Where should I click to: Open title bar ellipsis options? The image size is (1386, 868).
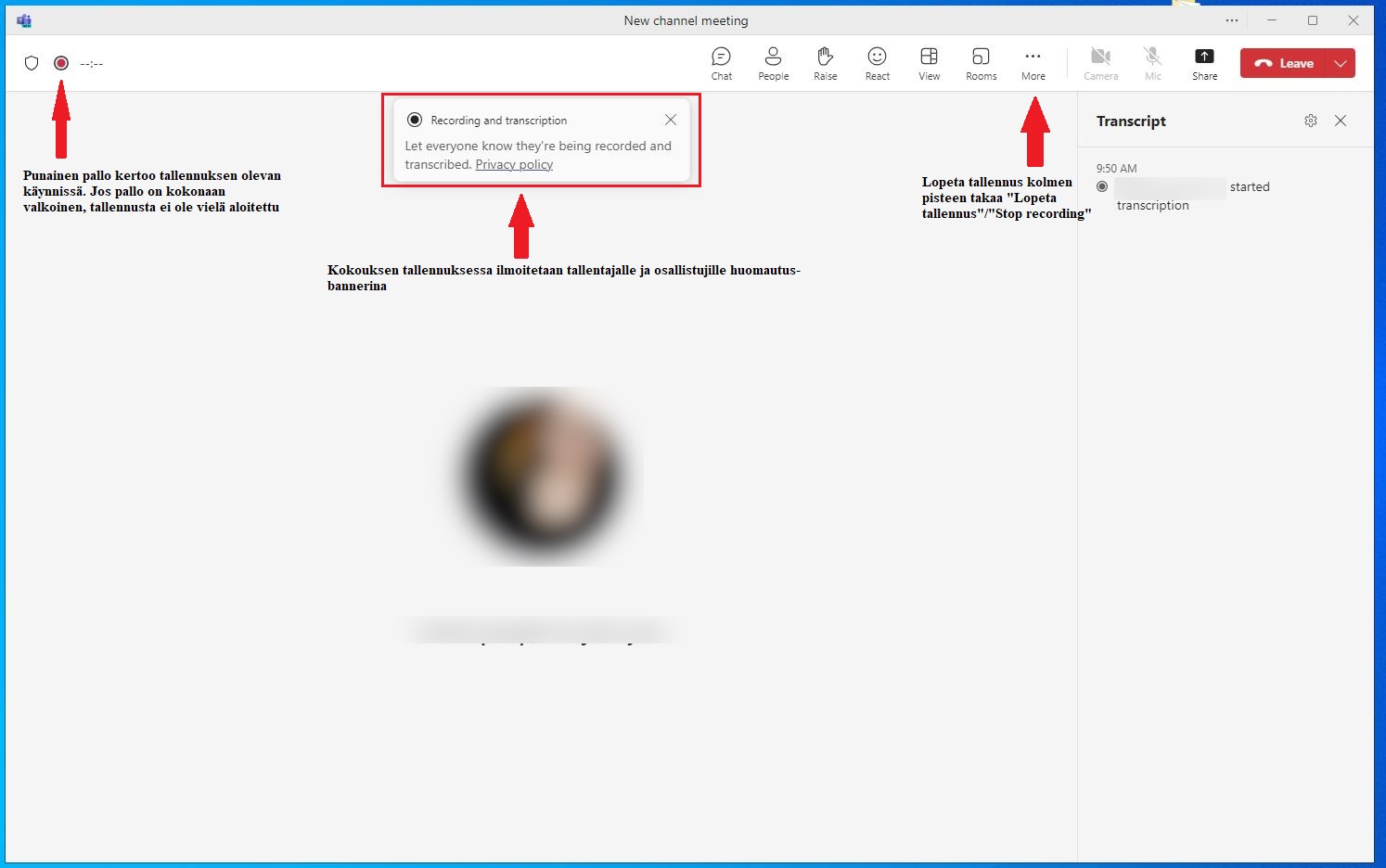(x=1231, y=20)
